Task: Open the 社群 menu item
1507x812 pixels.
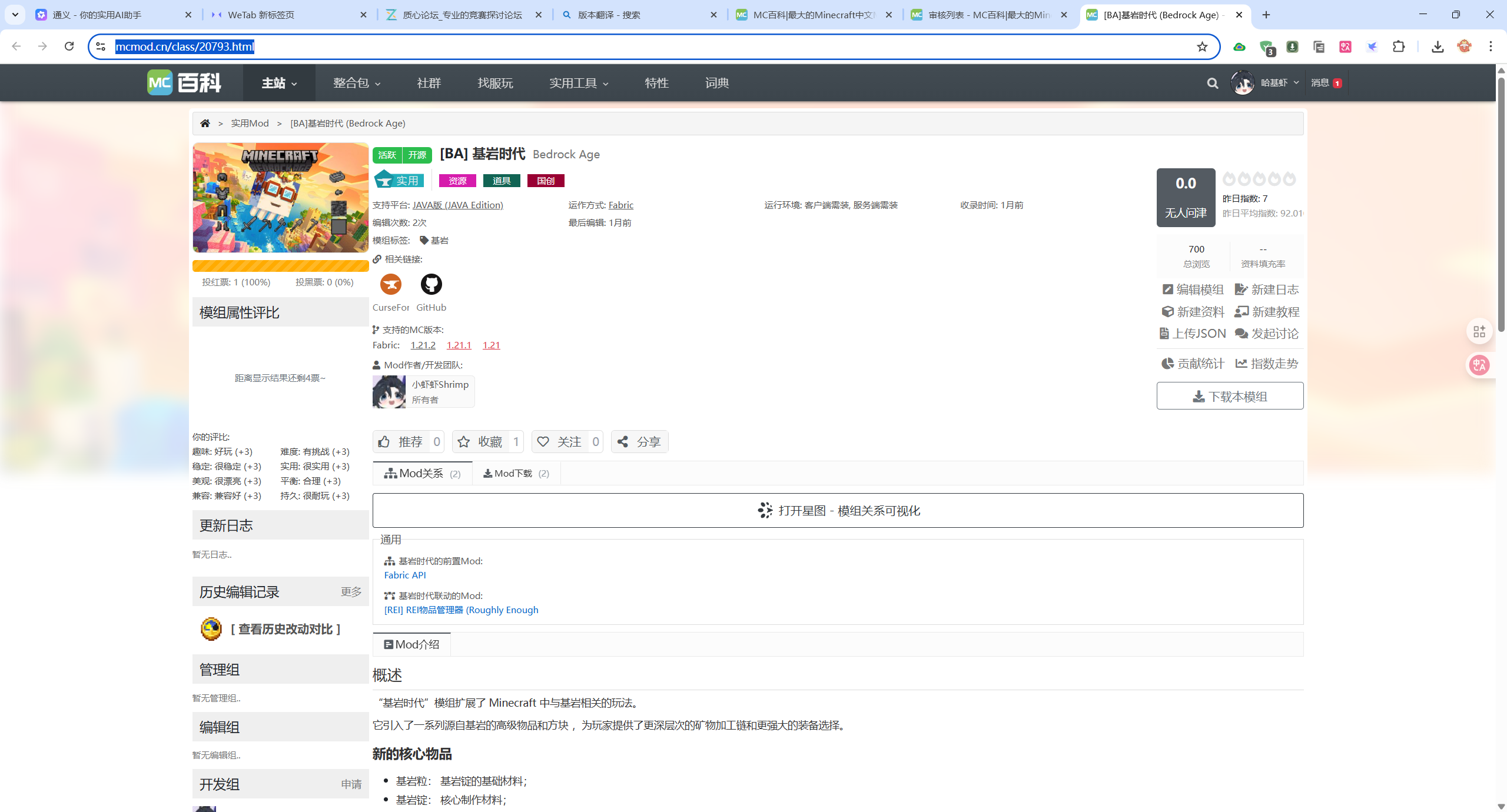Action: tap(429, 83)
